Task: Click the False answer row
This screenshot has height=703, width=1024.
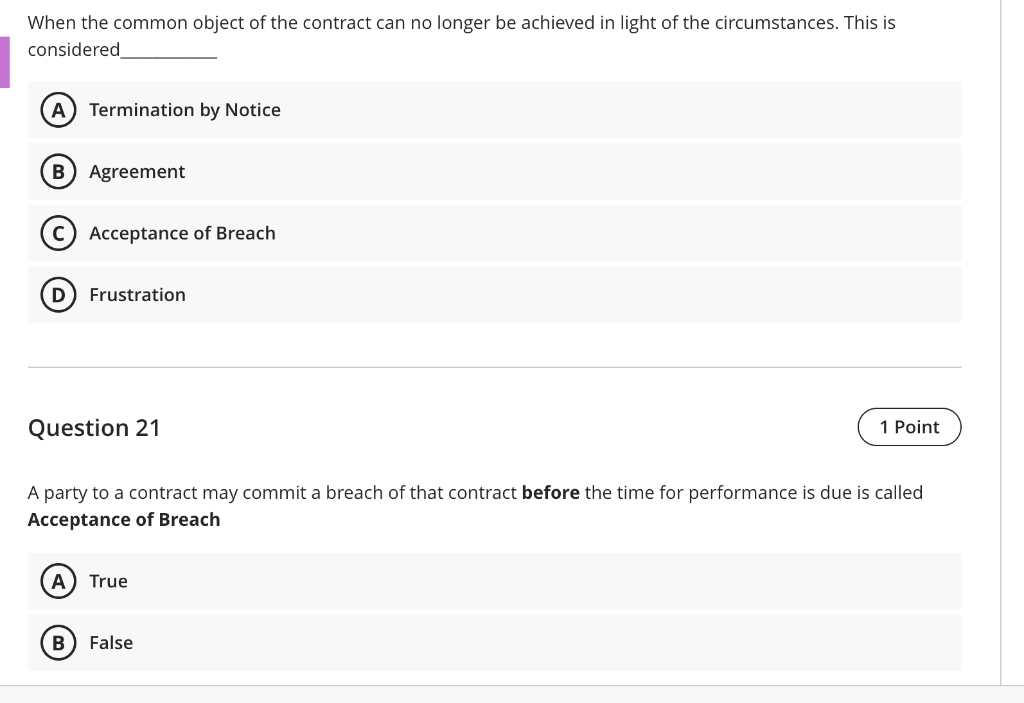Action: (x=400, y=643)
